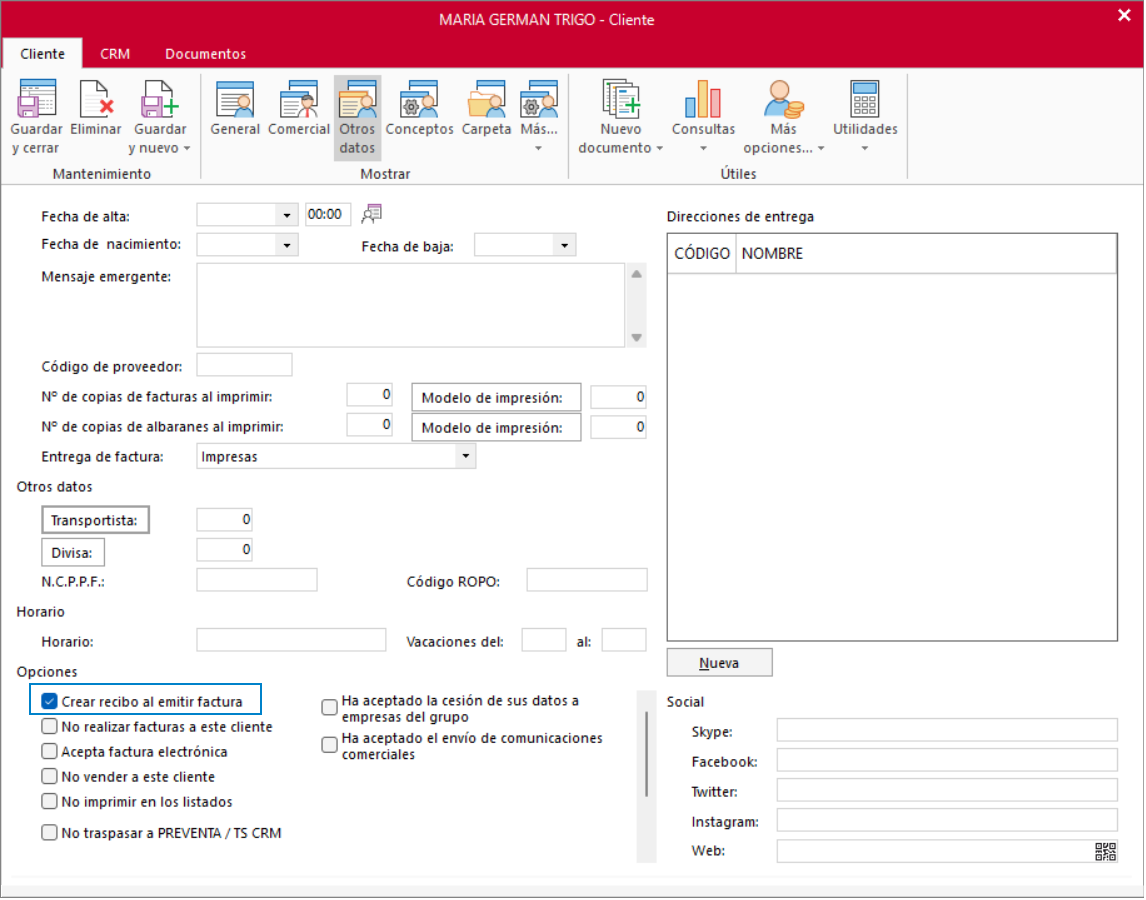Click the Horario input field
Viewport: 1146px width, 900px height.
[x=291, y=640]
